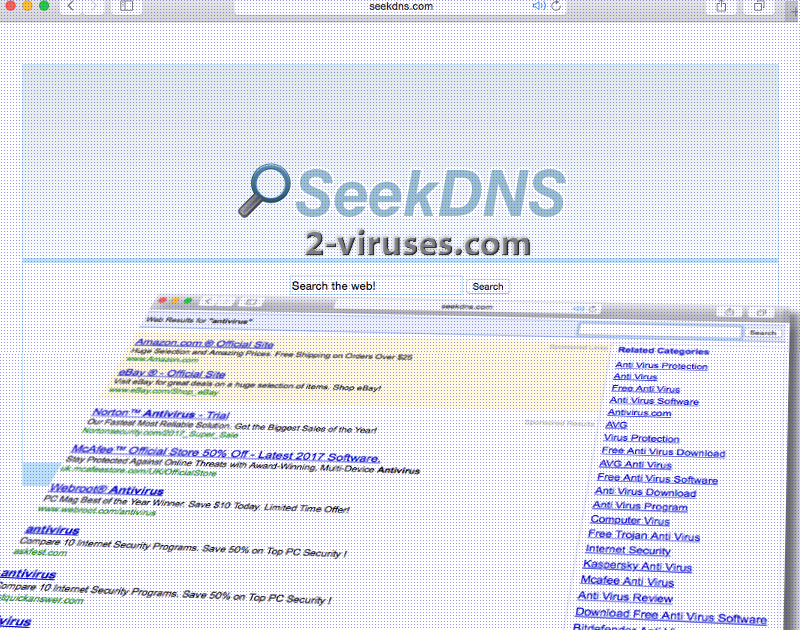The image size is (800, 630).
Task: Open 'Free Trojan Anti Virus' category link
Action: coord(644,535)
